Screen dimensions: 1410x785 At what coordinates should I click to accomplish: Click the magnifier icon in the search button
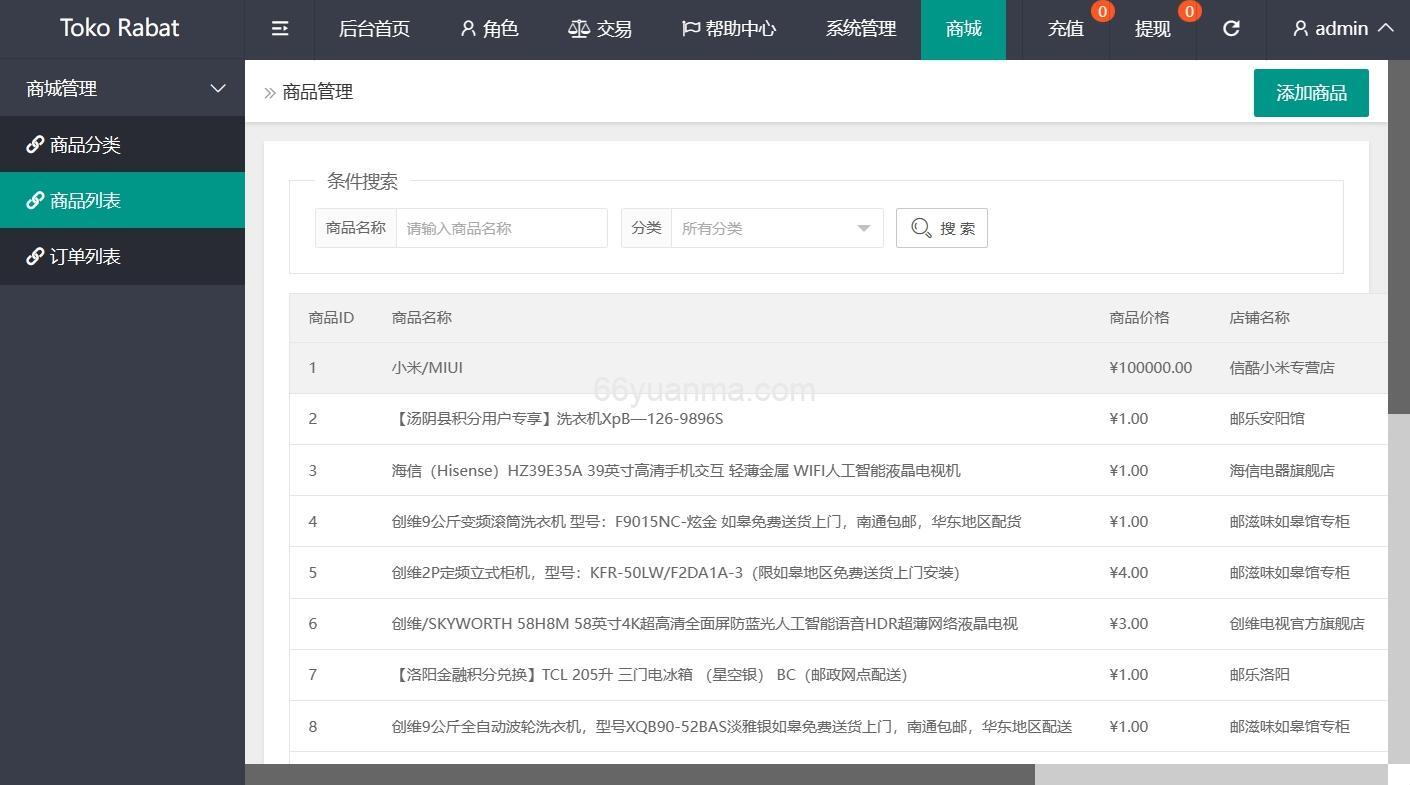click(921, 228)
